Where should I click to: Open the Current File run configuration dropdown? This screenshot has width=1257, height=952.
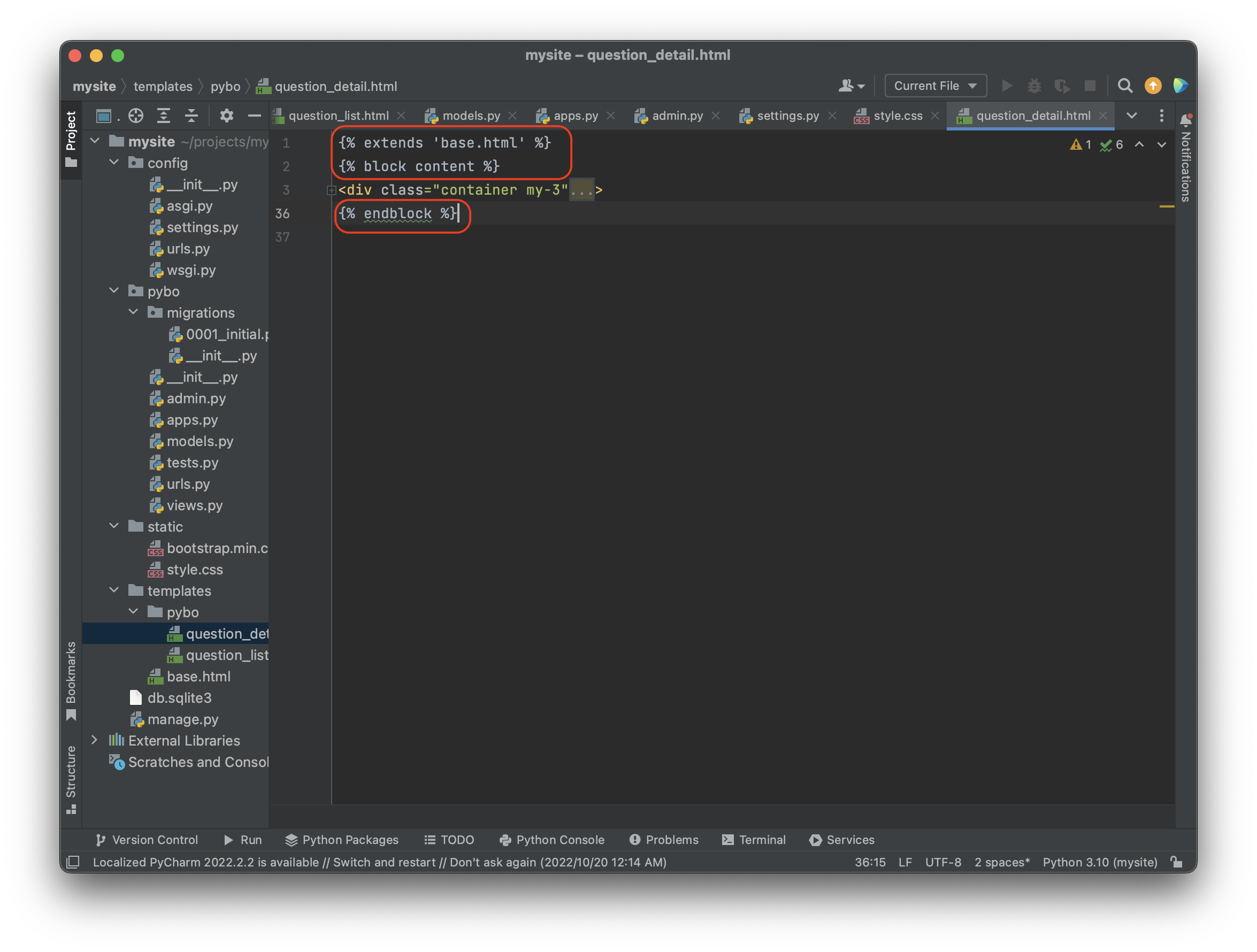pos(935,86)
